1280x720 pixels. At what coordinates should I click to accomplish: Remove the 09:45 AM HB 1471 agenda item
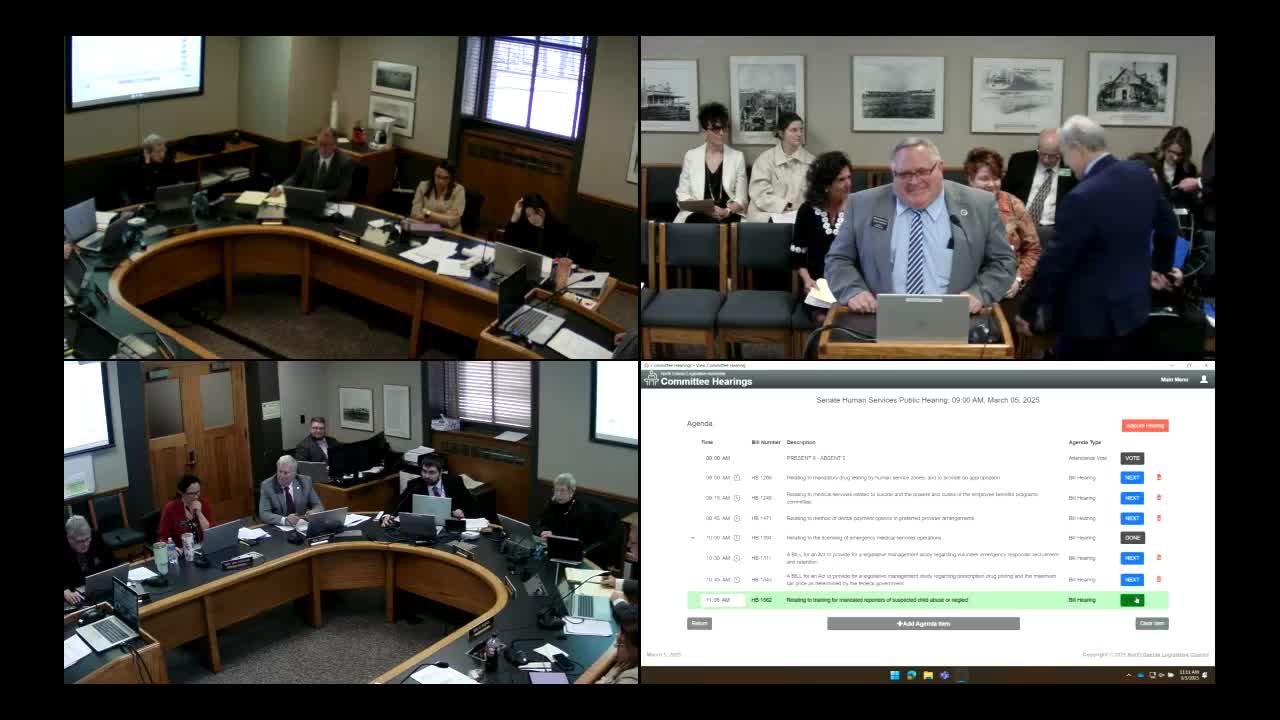pos(1159,518)
